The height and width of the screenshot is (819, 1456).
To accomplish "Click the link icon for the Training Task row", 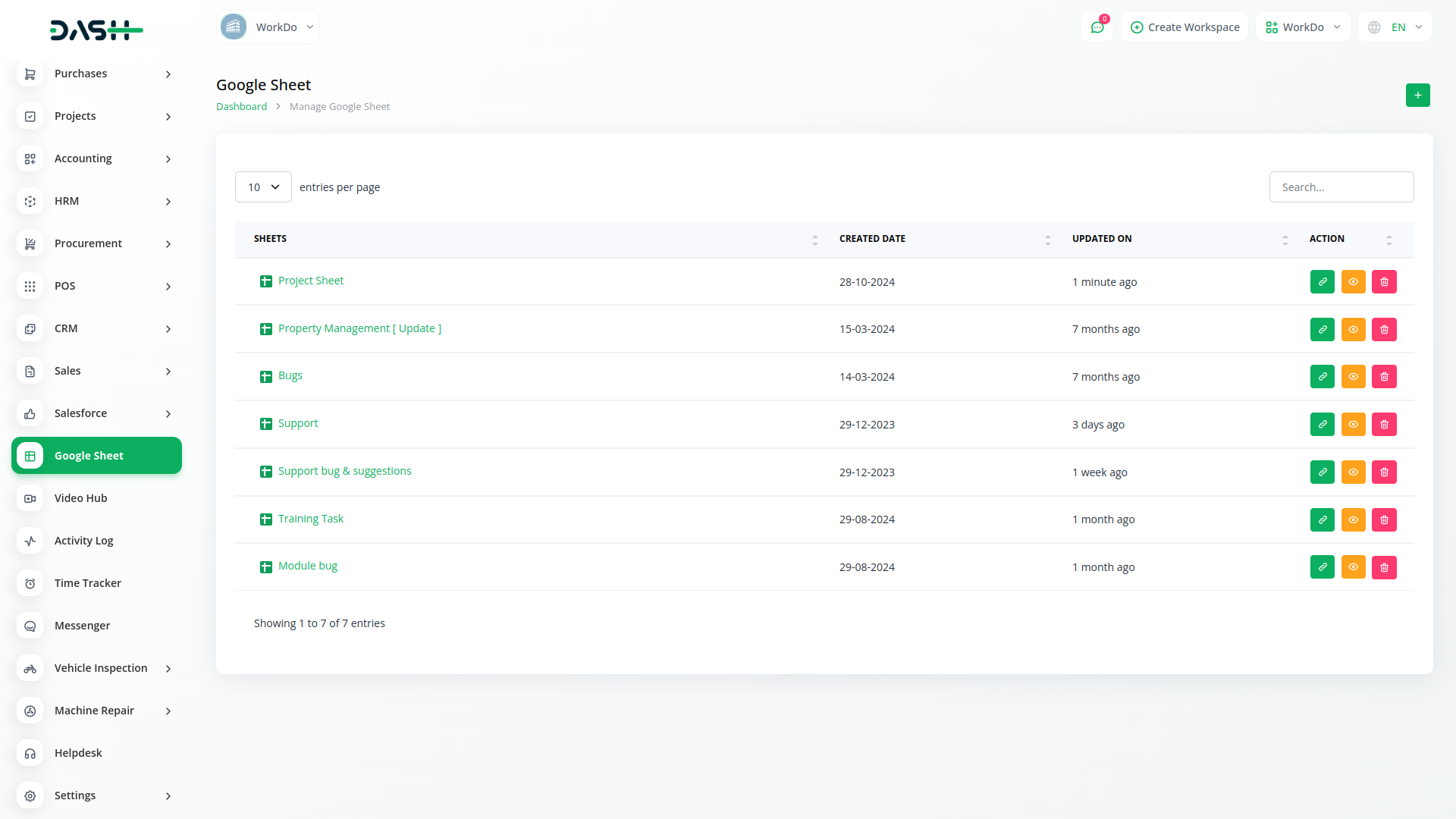I will [x=1322, y=520].
